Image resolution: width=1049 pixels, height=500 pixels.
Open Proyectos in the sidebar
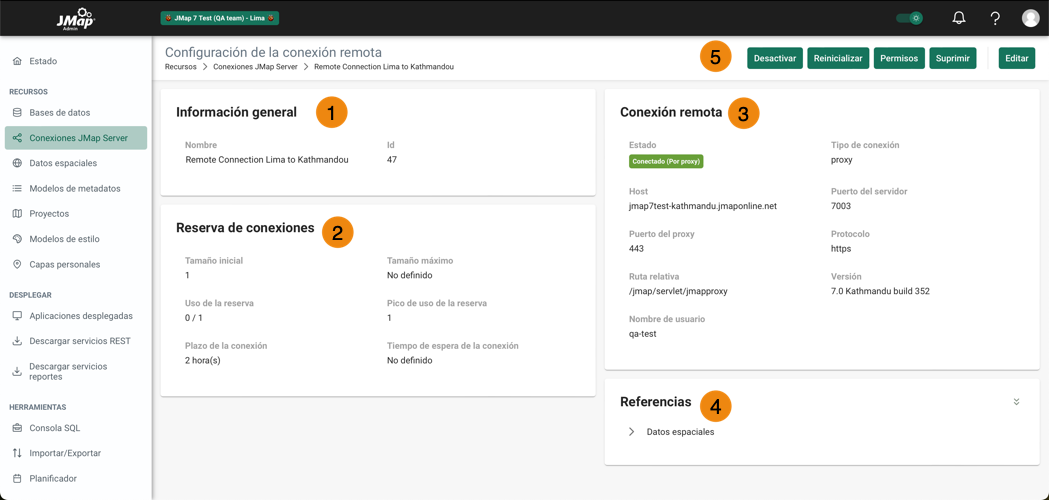49,213
